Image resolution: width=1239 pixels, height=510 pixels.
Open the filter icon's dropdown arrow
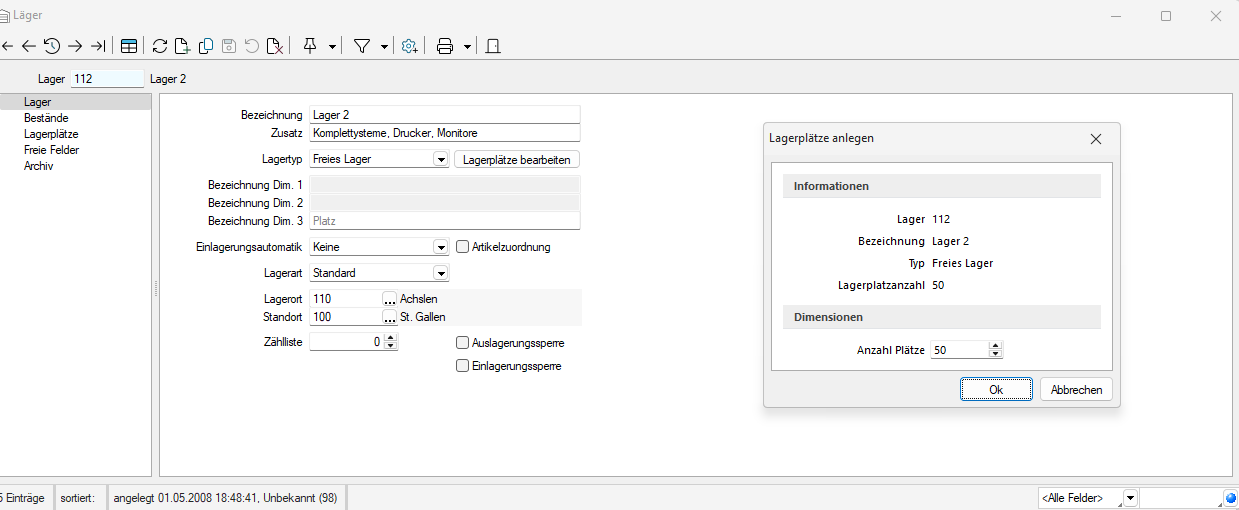click(x=384, y=46)
